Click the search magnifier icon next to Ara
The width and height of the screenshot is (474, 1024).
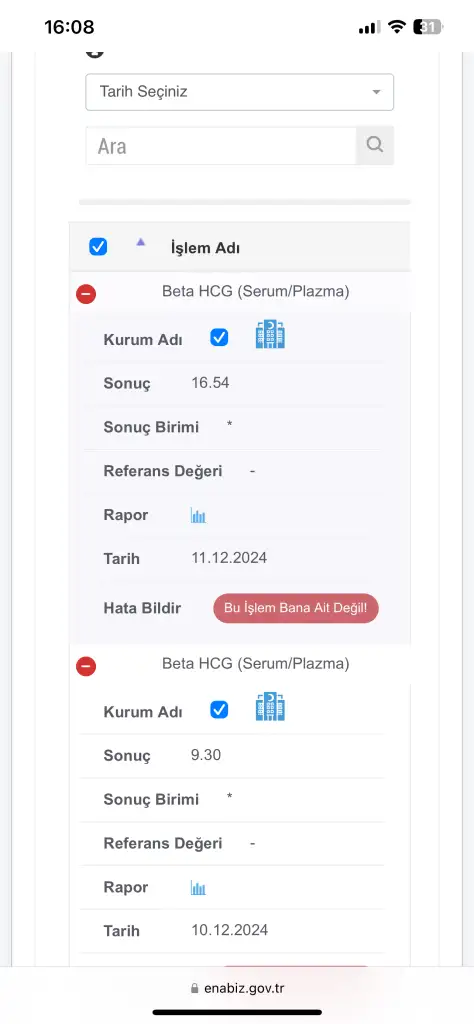[374, 145]
